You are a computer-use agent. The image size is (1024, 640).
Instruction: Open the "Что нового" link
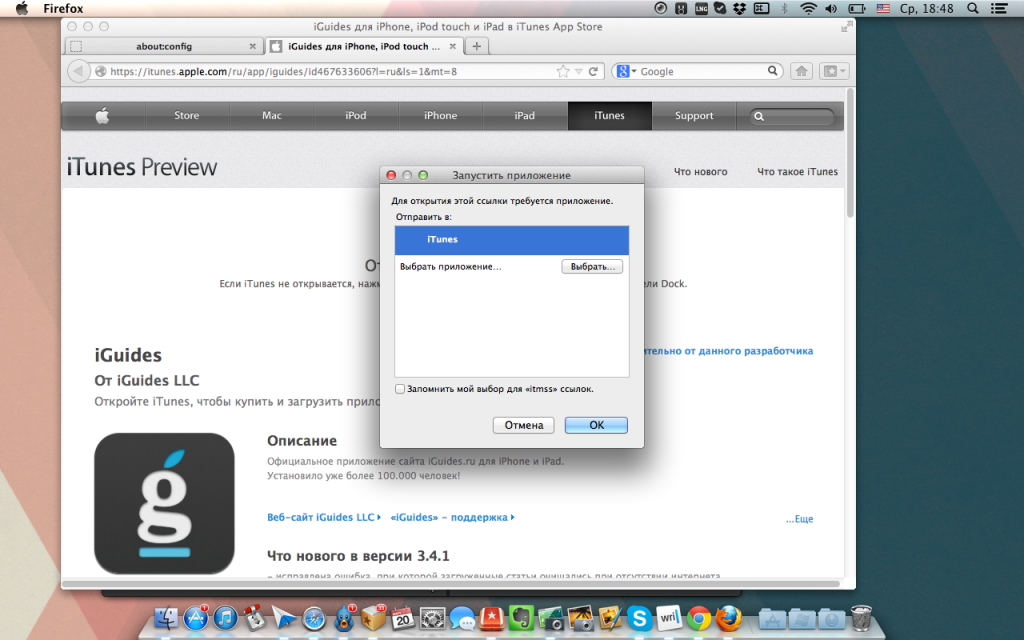[x=701, y=172]
